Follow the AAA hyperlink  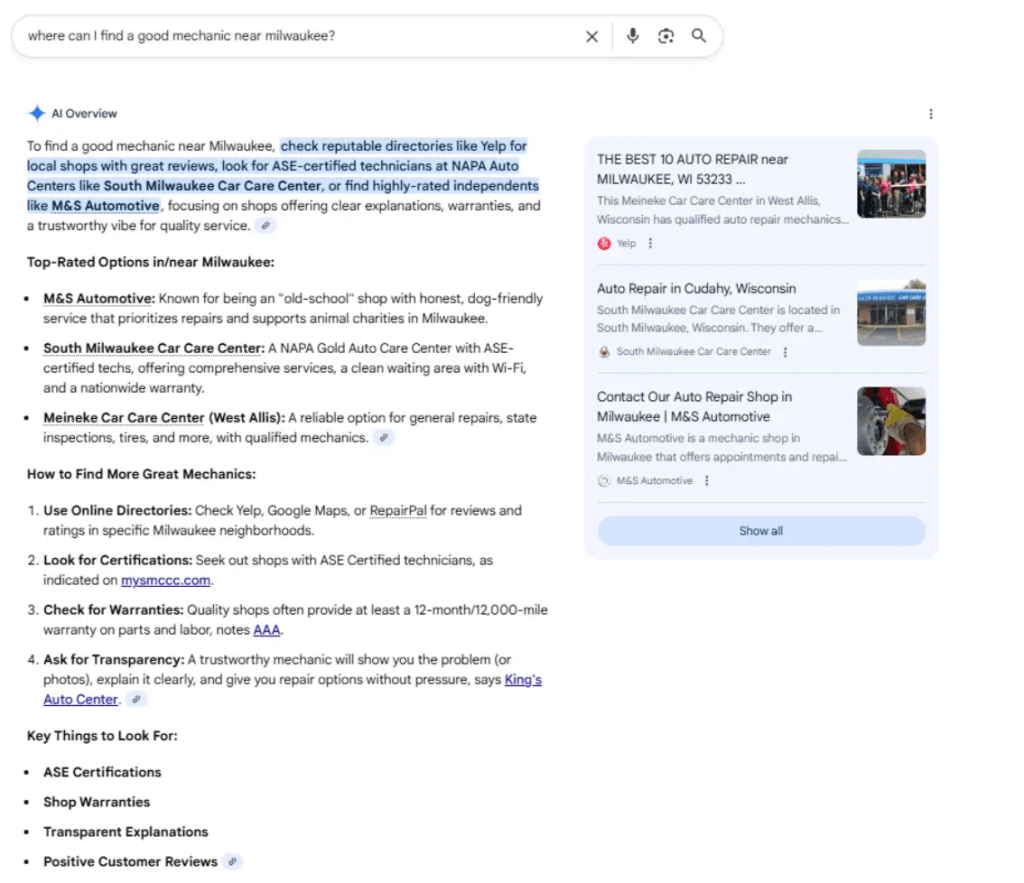[x=267, y=630]
